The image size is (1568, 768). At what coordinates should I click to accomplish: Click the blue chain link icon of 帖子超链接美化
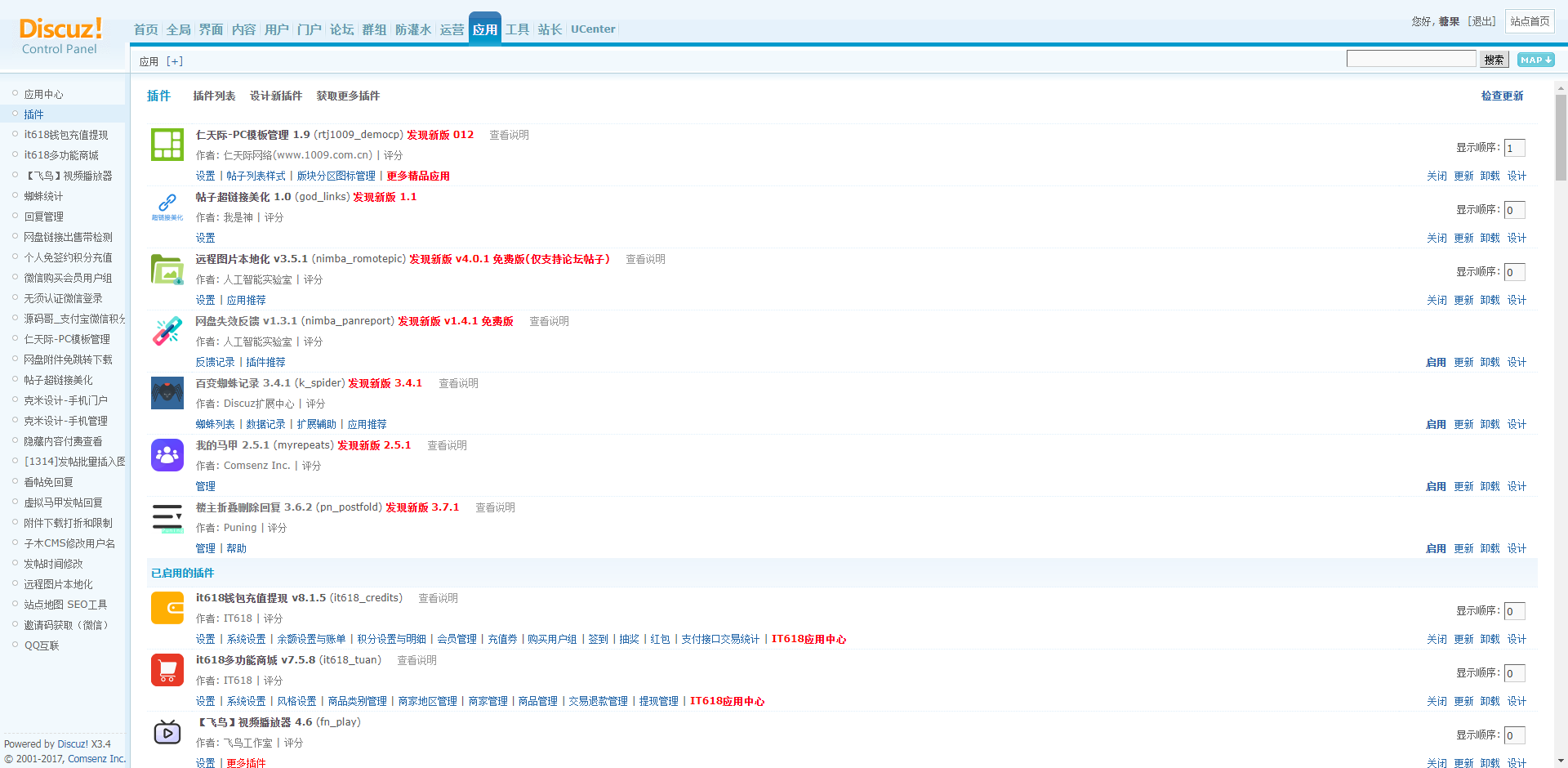pos(167,207)
